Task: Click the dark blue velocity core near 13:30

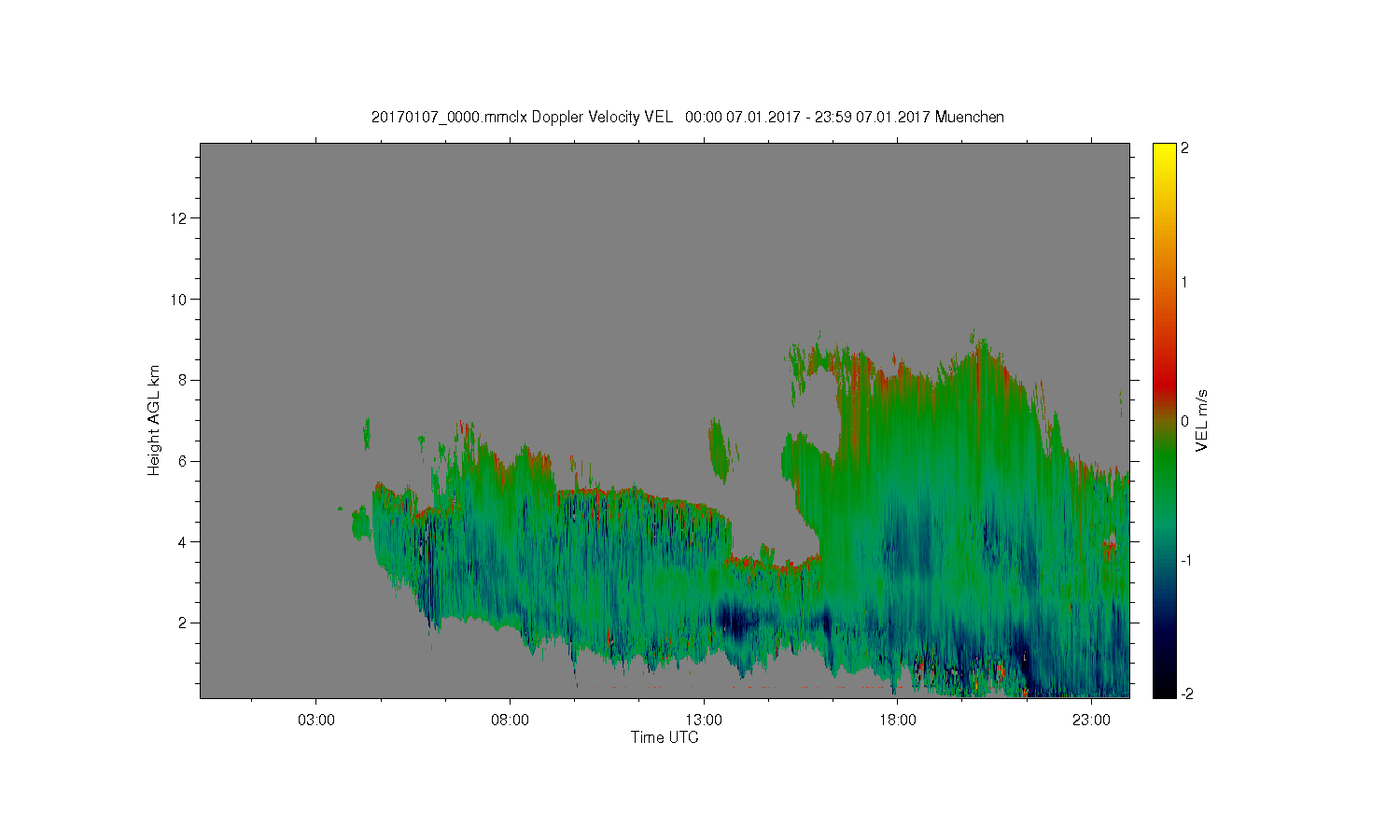Action: (x=737, y=621)
